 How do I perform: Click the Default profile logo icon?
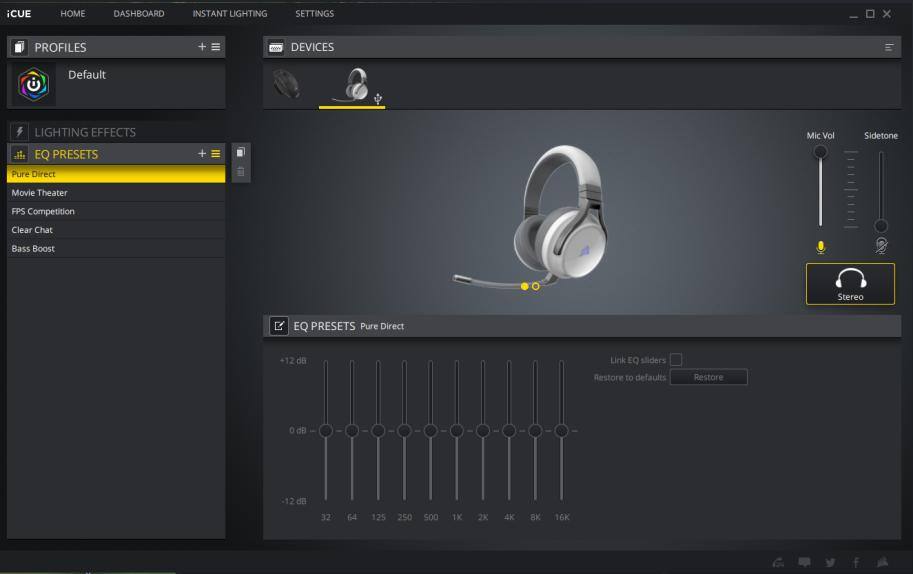click(x=34, y=85)
